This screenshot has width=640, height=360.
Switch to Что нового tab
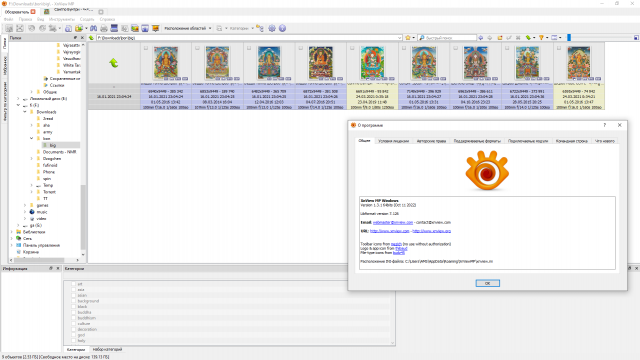pos(604,141)
